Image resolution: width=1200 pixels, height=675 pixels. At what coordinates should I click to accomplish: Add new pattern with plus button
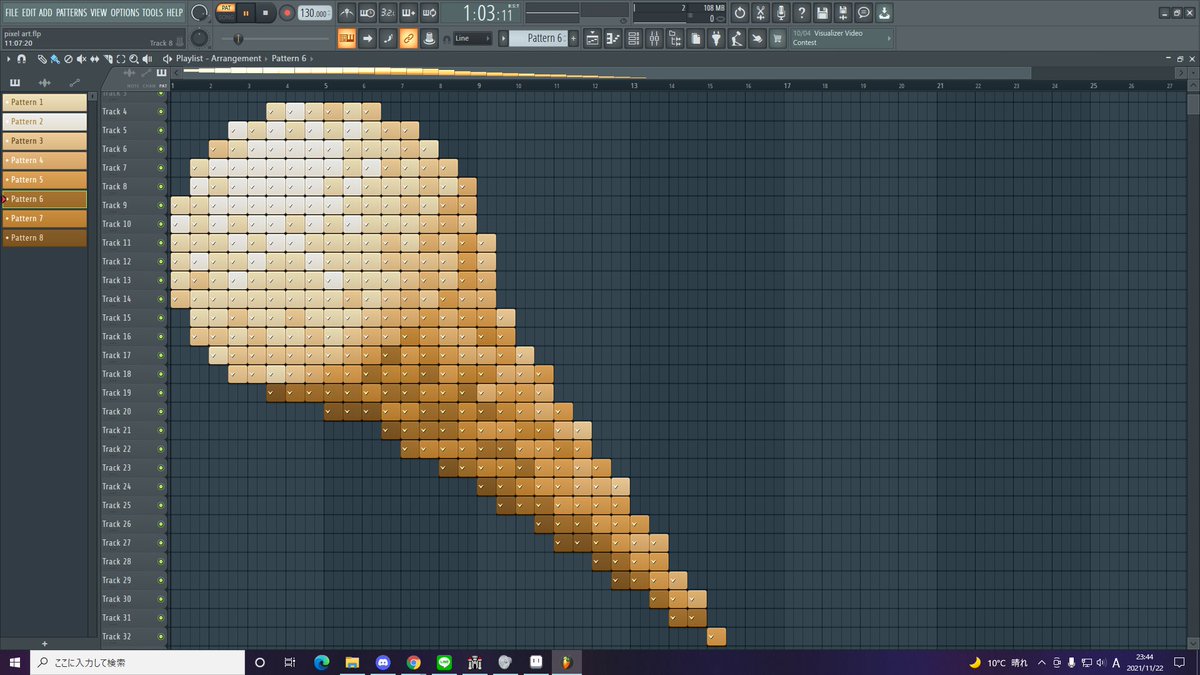click(44, 643)
